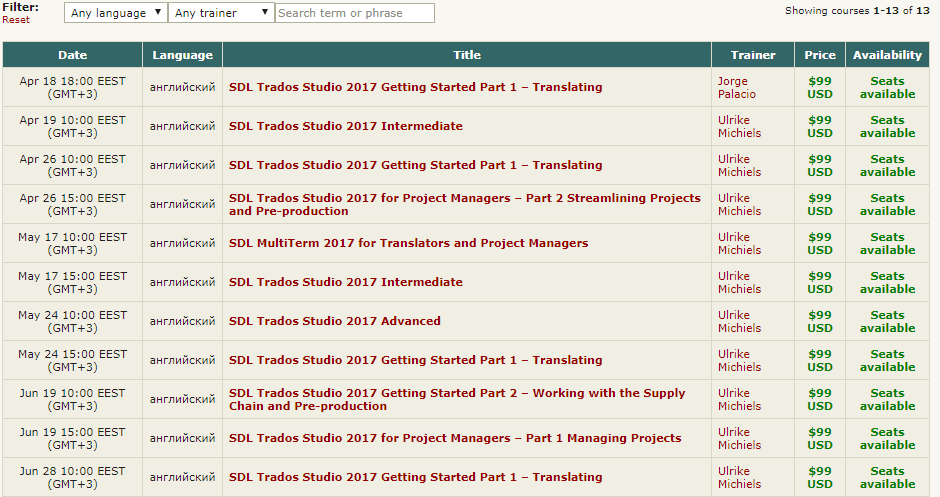Viewport: 940px width, 497px height.
Task: Click the red Reset filter link
Action: click(16, 20)
